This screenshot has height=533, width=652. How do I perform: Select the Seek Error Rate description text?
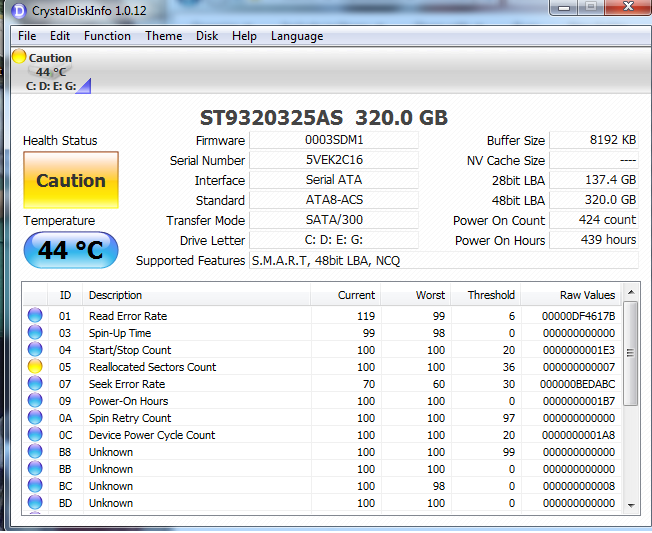127,384
